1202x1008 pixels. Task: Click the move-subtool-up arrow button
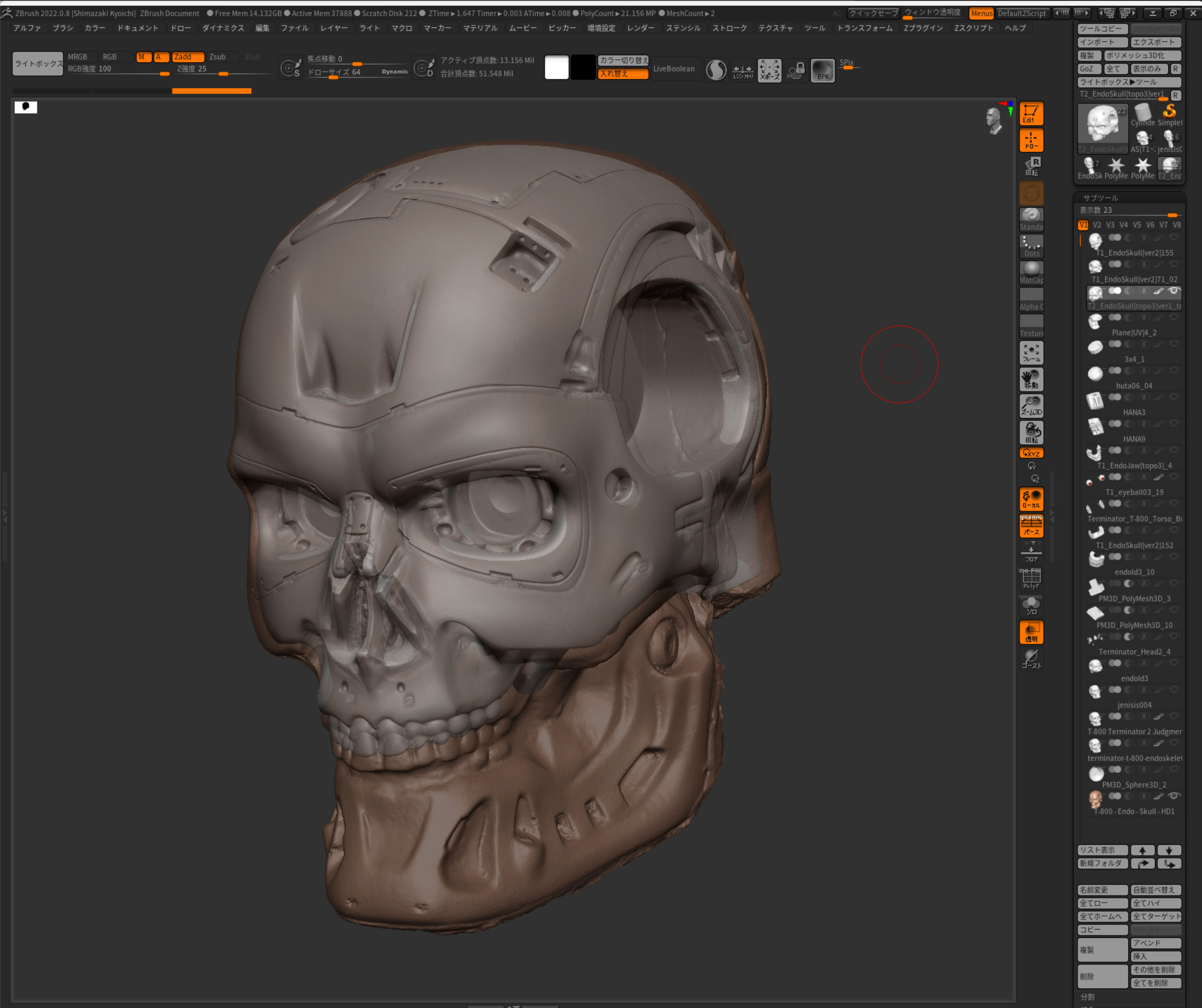click(1142, 850)
